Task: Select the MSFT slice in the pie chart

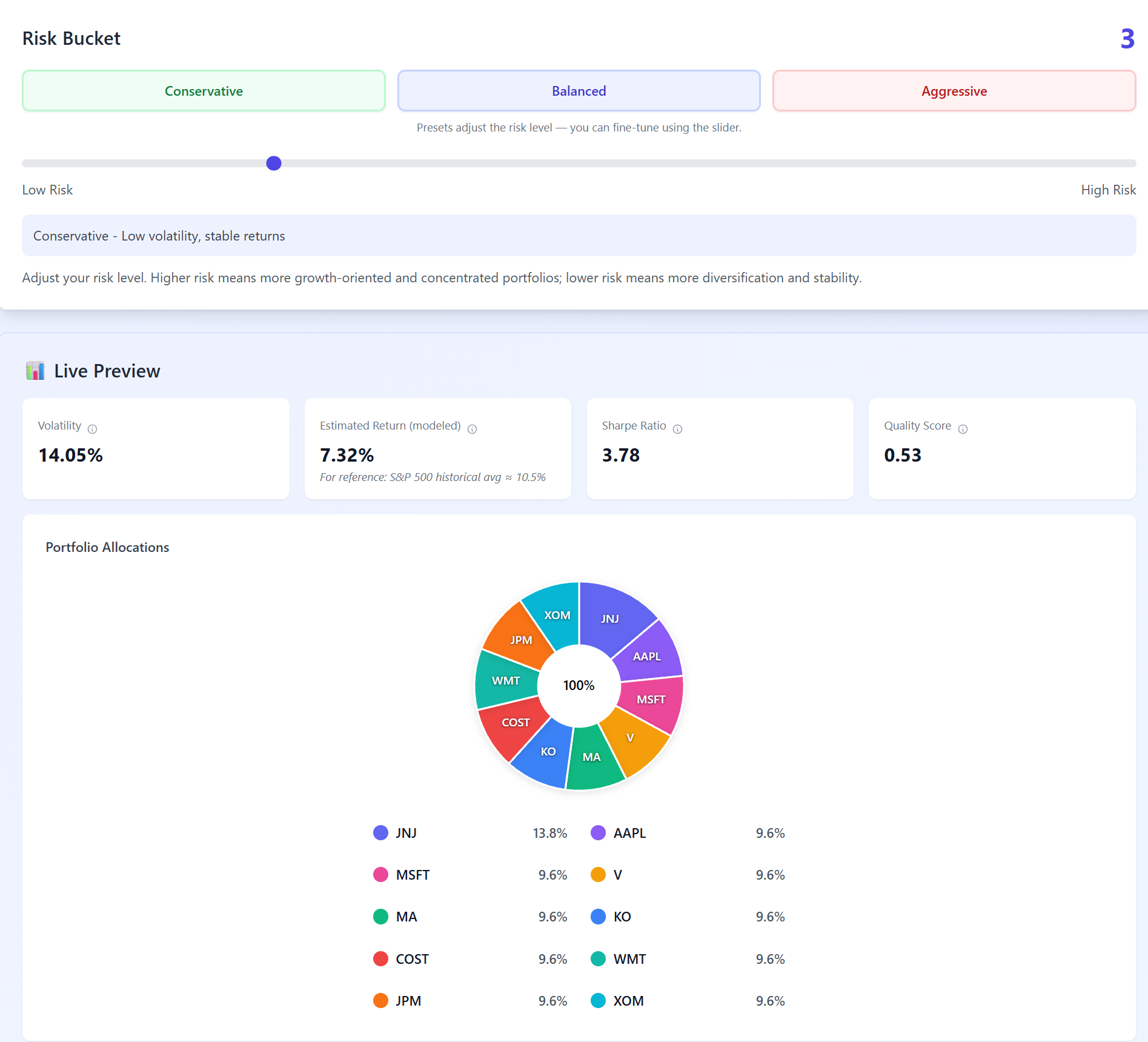Action: pos(651,700)
